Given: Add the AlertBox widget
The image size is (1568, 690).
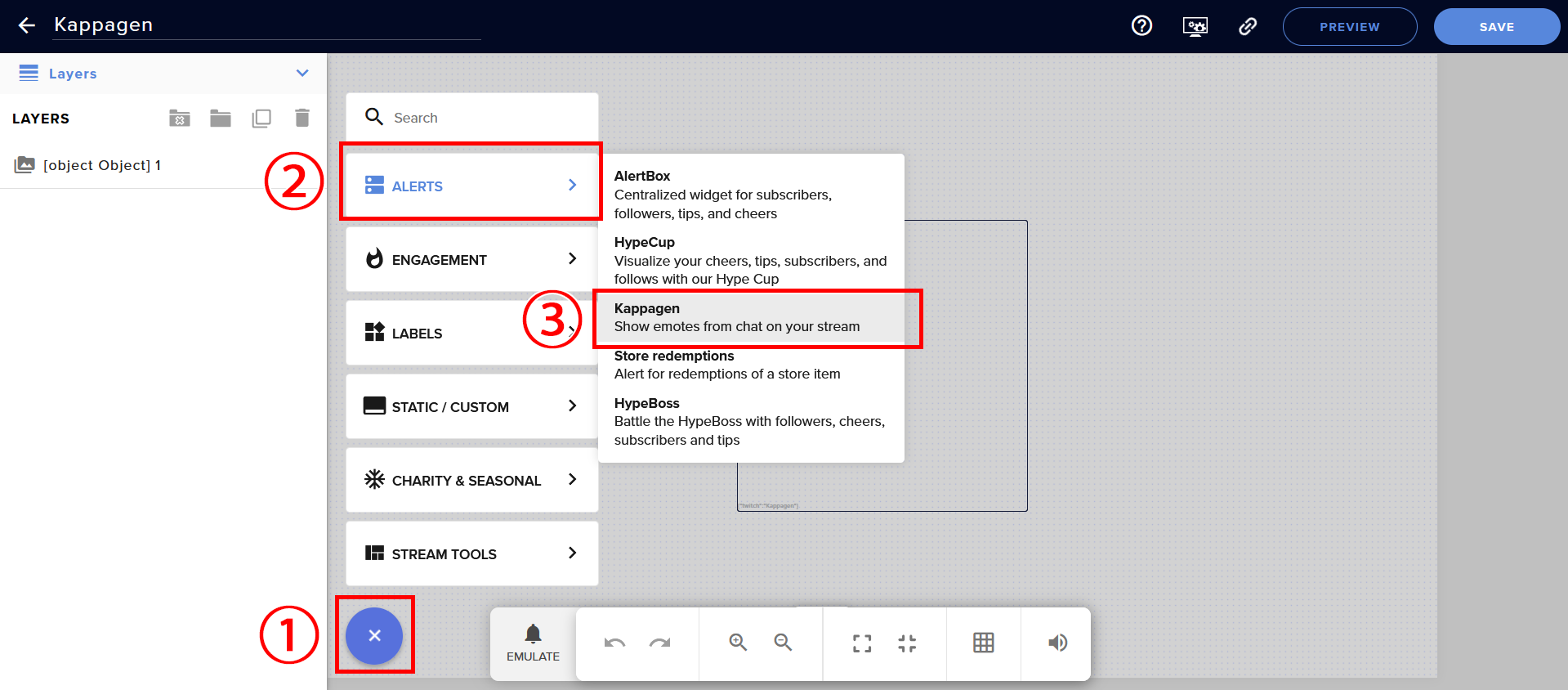Looking at the screenshot, I should [751, 195].
